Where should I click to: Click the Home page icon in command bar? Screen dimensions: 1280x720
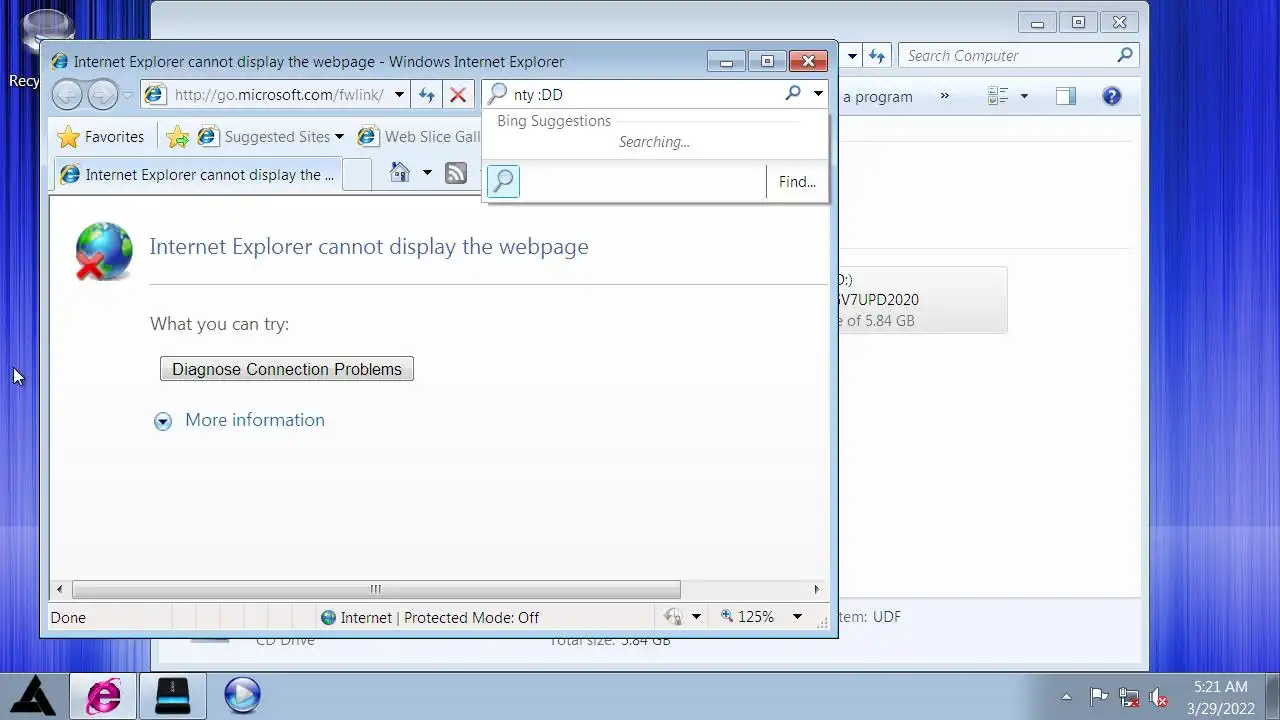(x=400, y=173)
